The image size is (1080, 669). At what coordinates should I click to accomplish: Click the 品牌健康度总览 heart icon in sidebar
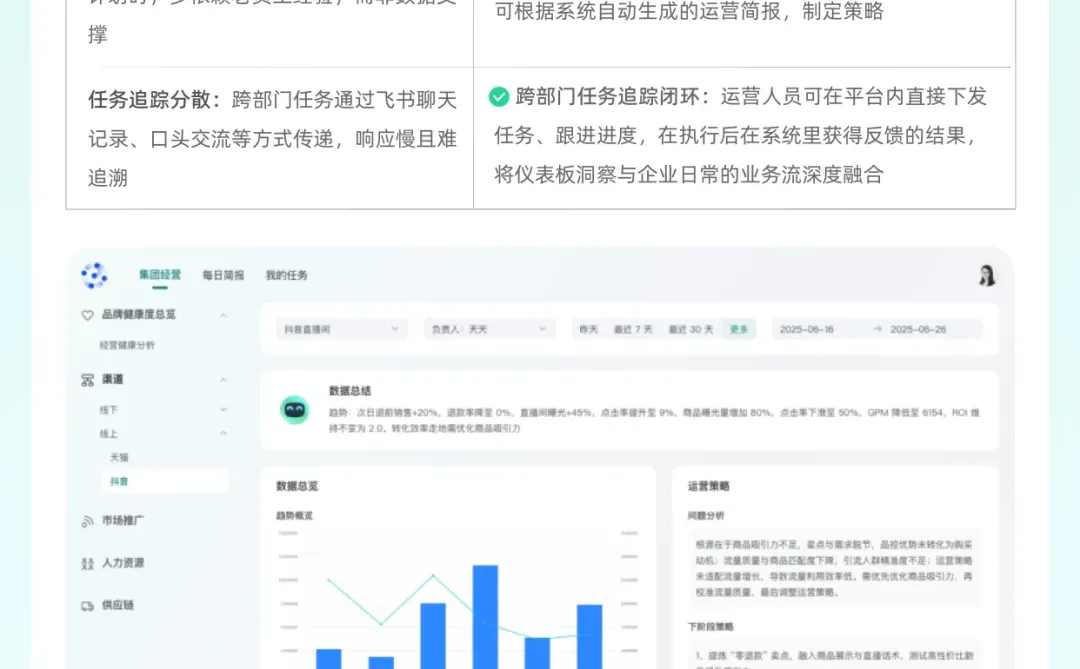[x=87, y=313]
